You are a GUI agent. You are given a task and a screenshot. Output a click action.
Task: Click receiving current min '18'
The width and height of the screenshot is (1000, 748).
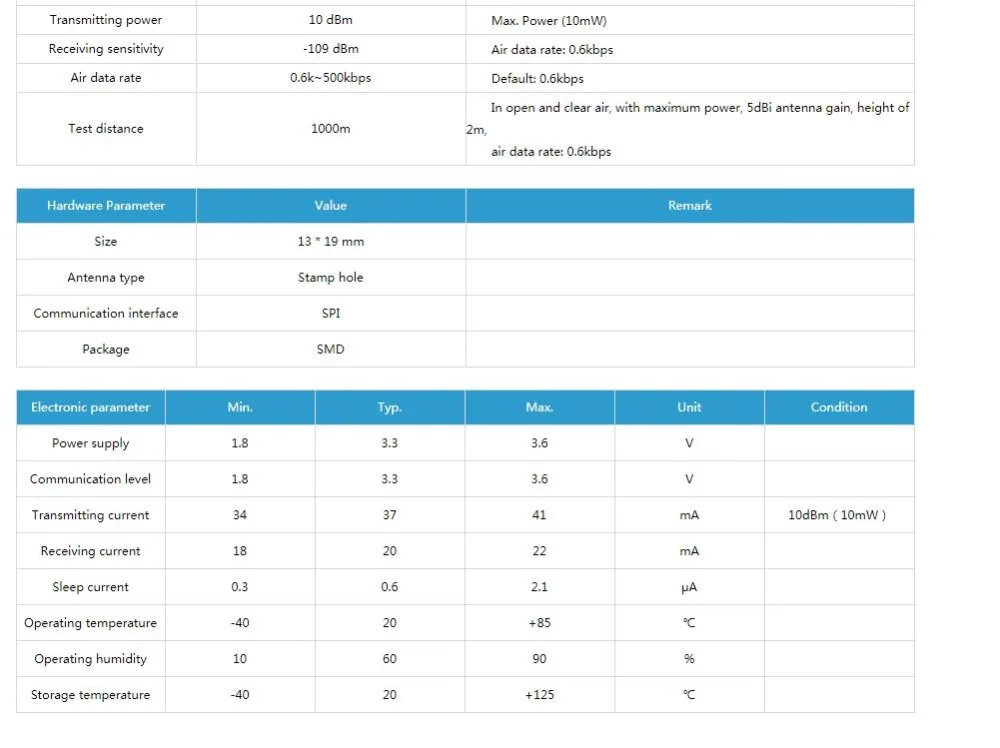[x=240, y=550]
